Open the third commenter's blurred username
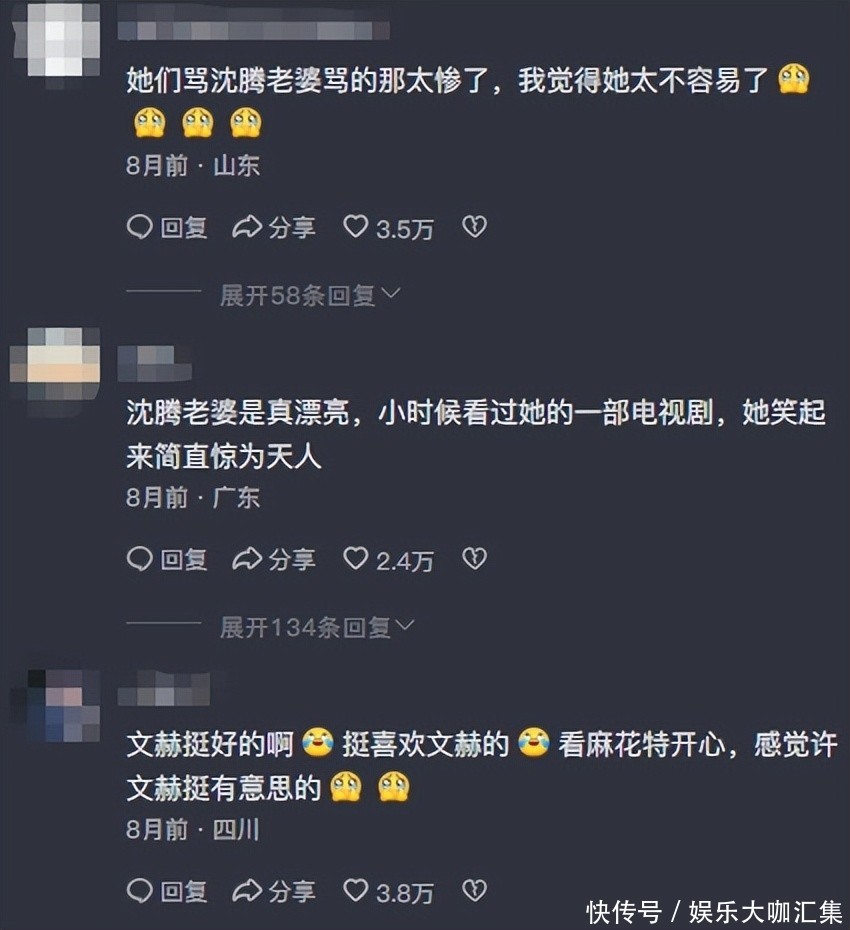This screenshot has height=930, width=850. pyautogui.click(x=164, y=689)
